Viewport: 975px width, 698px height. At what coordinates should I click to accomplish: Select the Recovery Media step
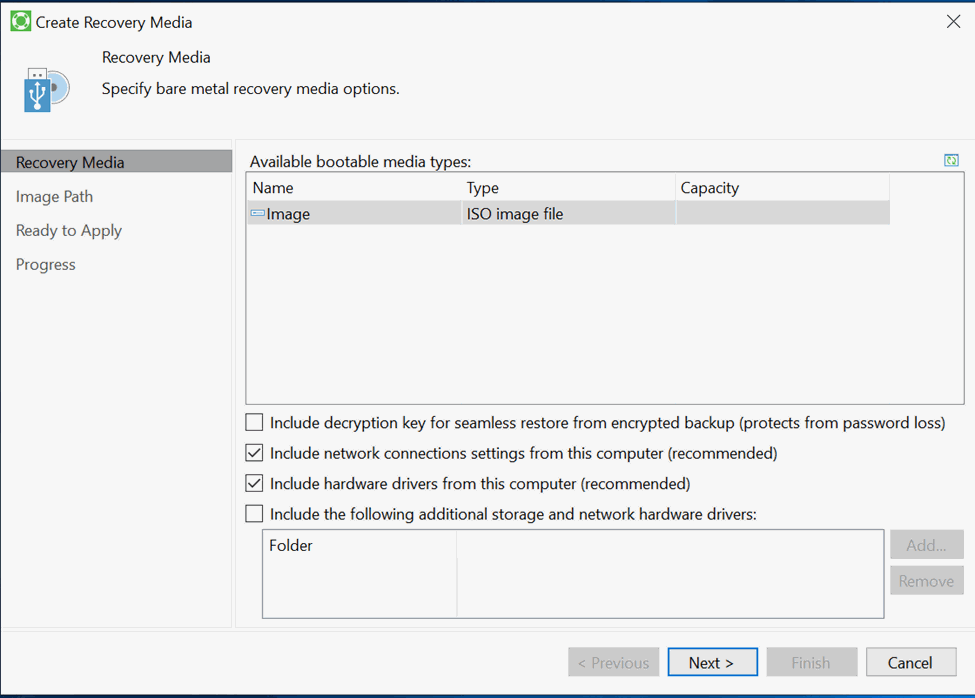coord(116,162)
